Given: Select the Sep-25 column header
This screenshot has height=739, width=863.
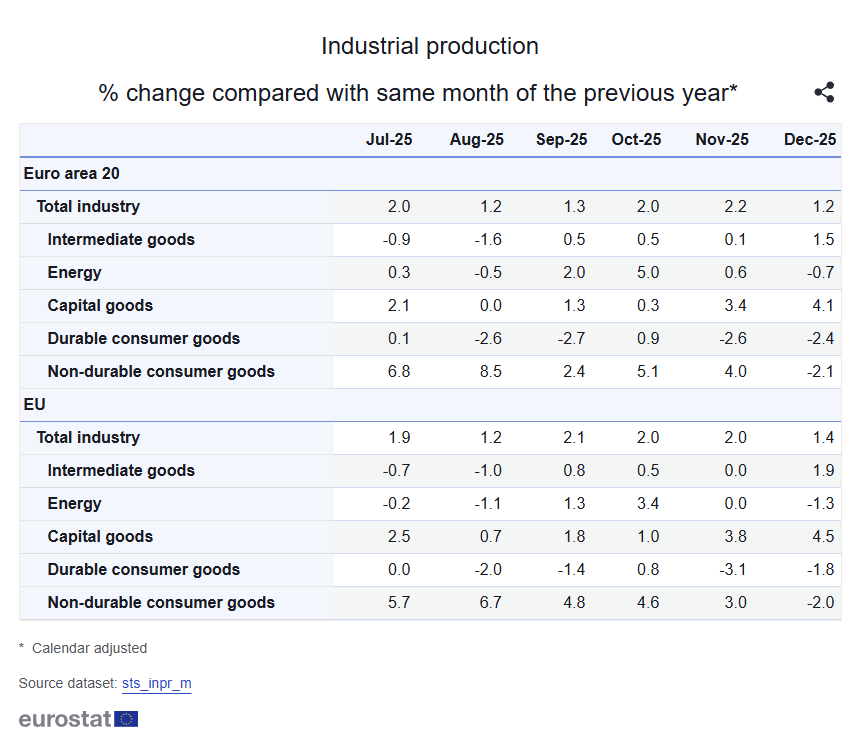Looking at the screenshot, I should (x=562, y=140).
